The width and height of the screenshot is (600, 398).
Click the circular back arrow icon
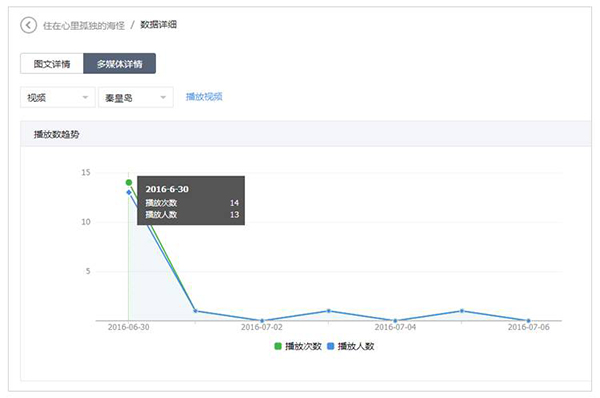pyautogui.click(x=28, y=25)
